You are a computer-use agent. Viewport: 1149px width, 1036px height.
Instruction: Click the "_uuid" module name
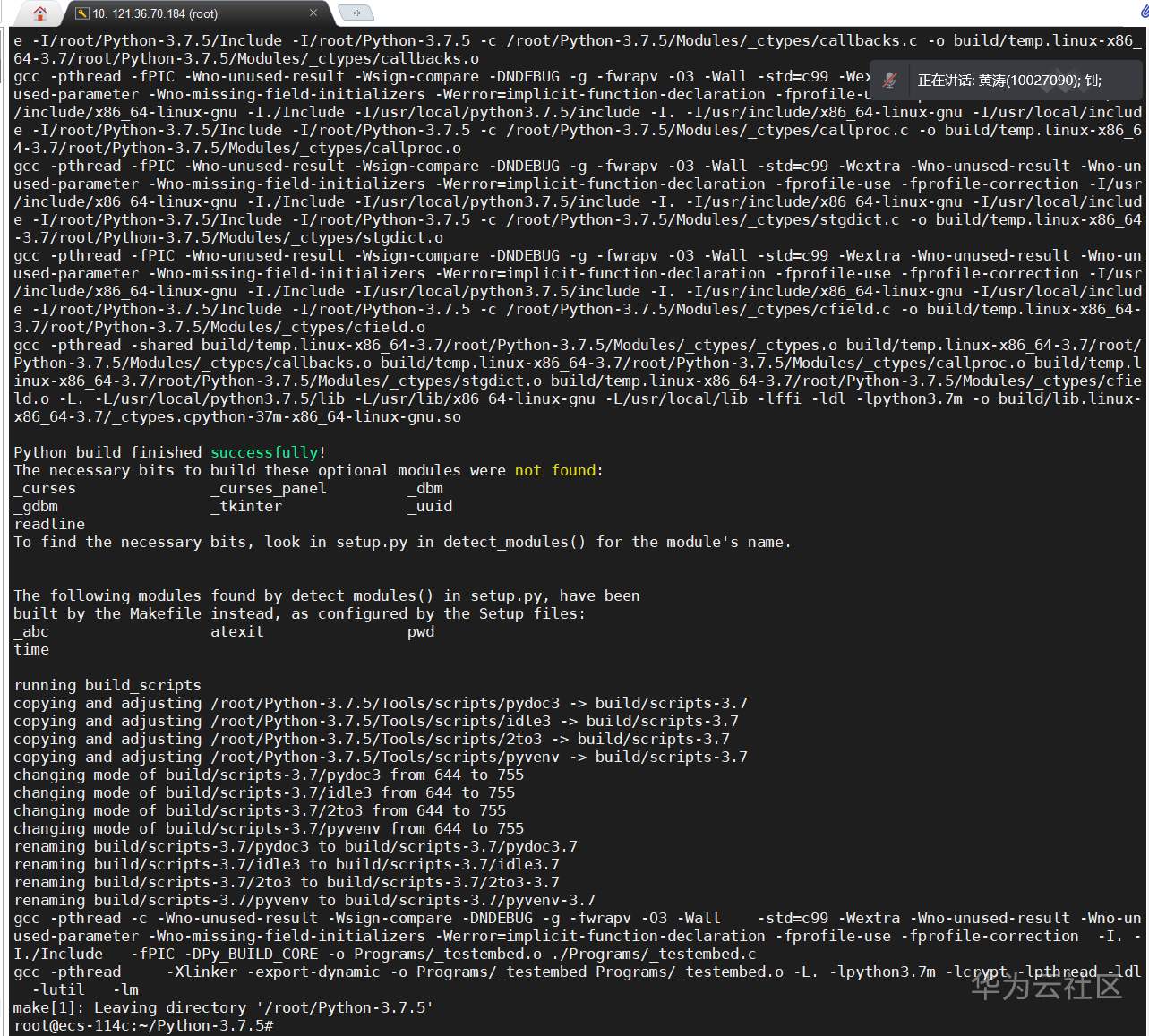430,506
